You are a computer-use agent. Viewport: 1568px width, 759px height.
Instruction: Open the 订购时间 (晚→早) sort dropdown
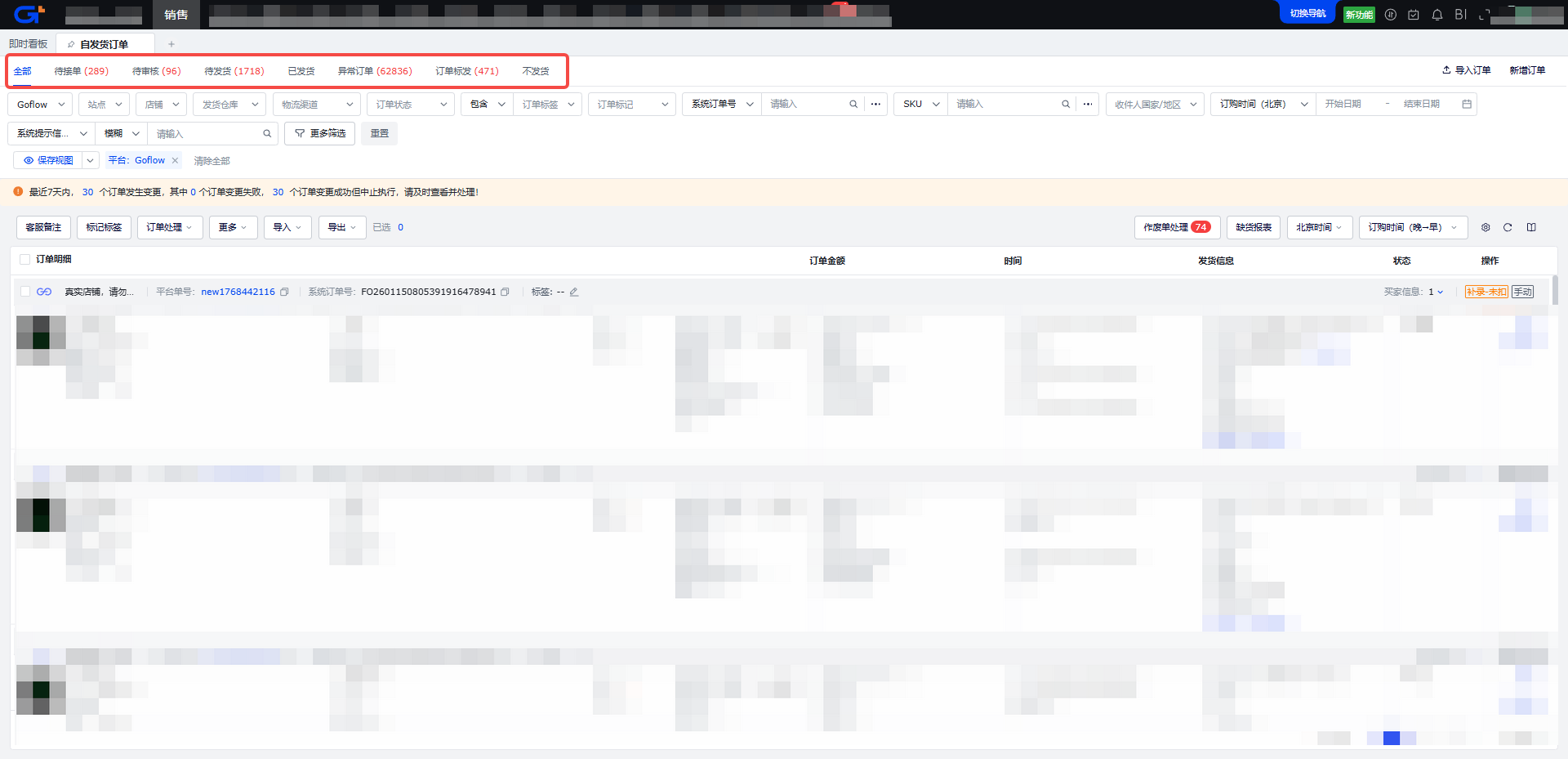(1413, 228)
